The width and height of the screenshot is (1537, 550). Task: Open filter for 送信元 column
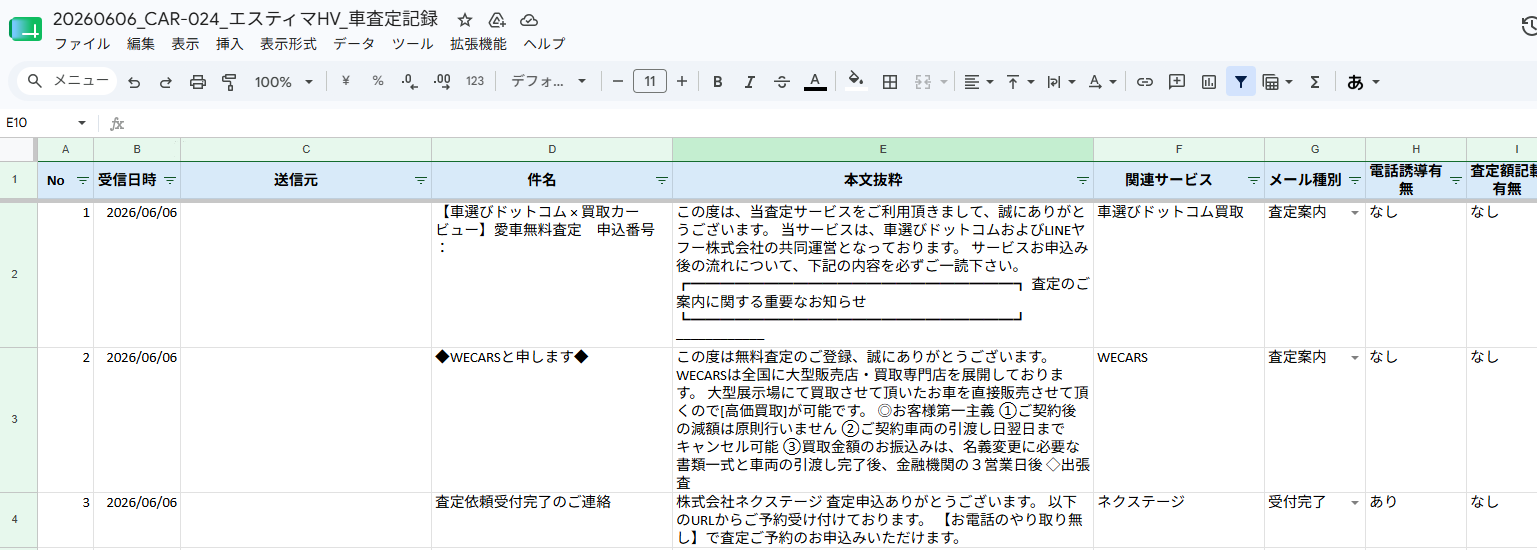[x=420, y=180]
